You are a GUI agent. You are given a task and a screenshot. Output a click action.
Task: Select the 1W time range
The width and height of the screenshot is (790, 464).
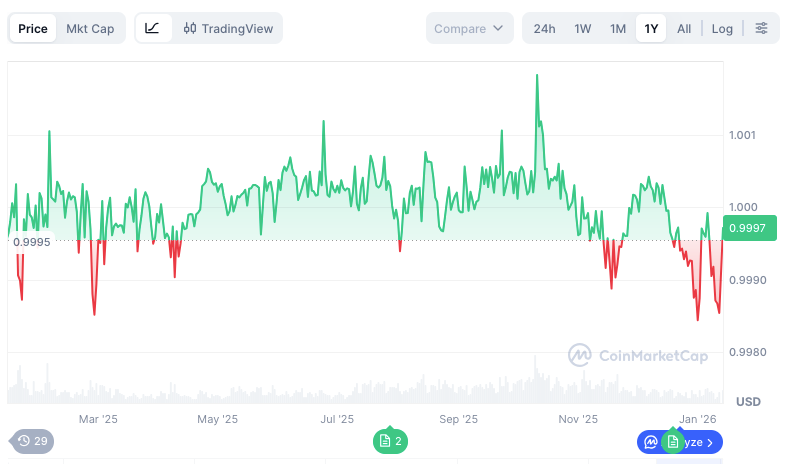point(583,28)
